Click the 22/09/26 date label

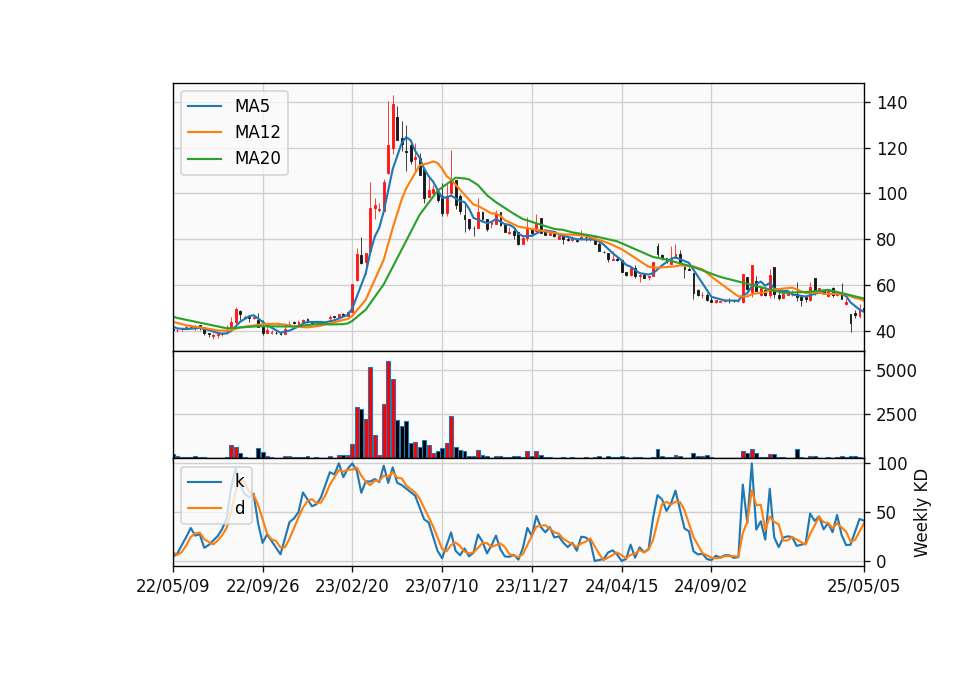[263, 586]
